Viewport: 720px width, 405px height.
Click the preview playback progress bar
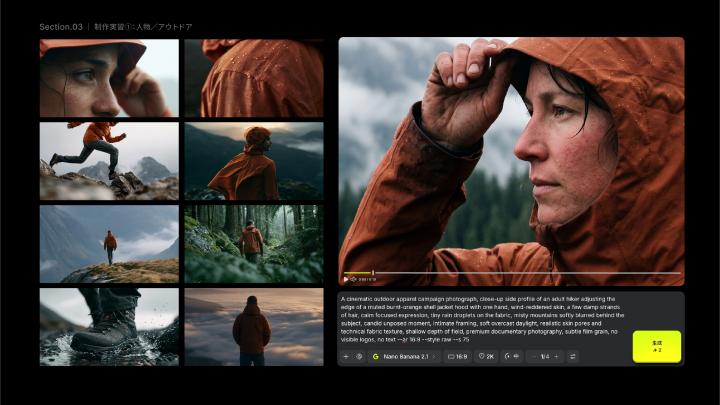tap(512, 273)
